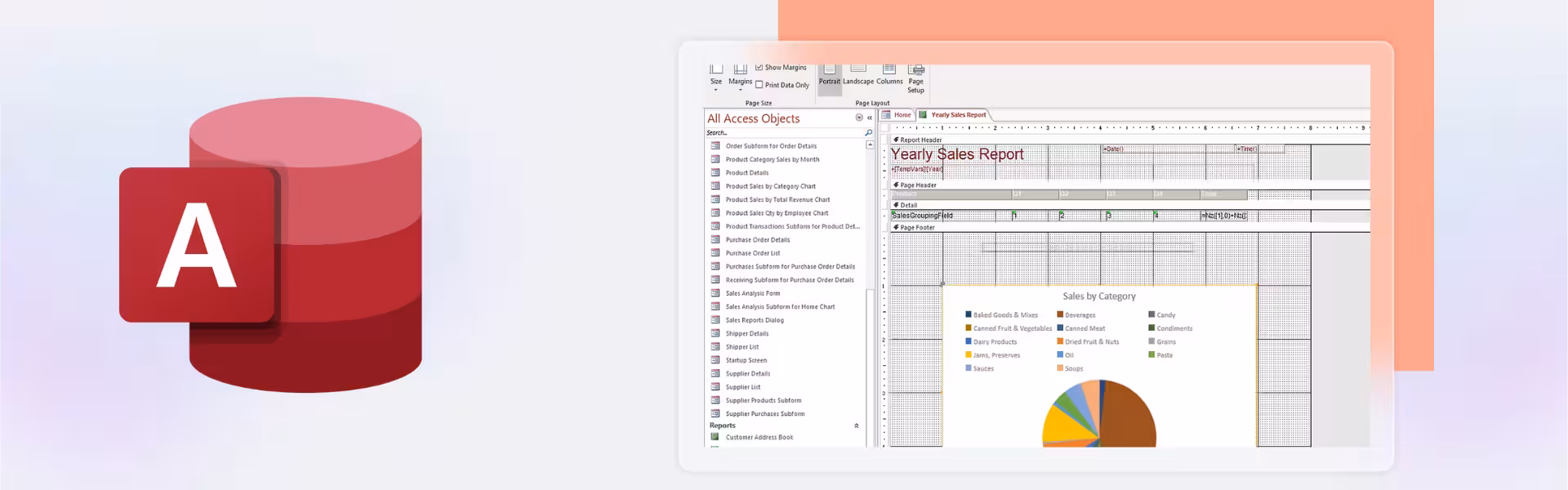Click the Dairy Products legend entry

point(991,341)
